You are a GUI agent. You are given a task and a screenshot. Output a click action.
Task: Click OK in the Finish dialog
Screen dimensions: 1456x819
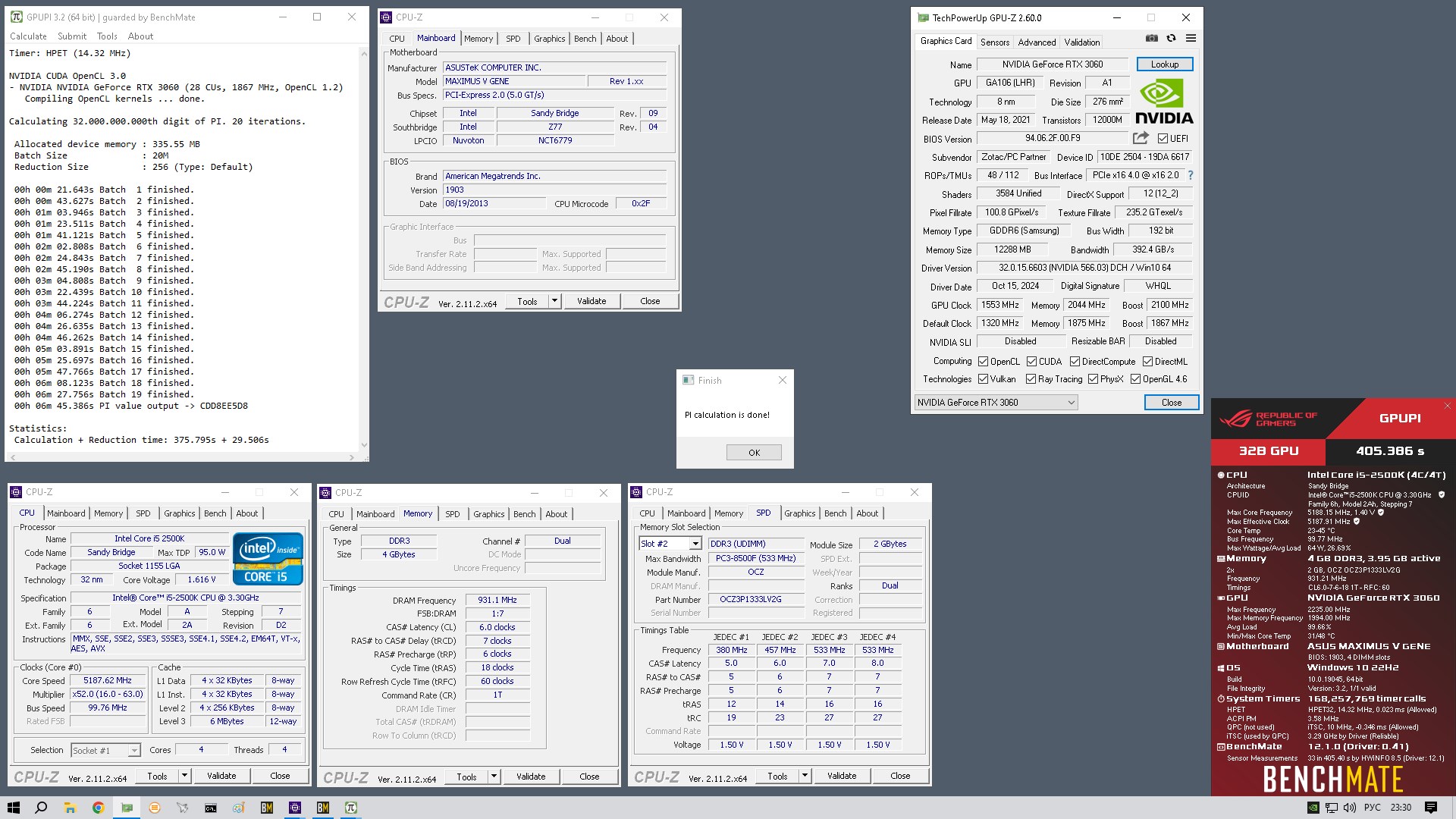pos(754,453)
